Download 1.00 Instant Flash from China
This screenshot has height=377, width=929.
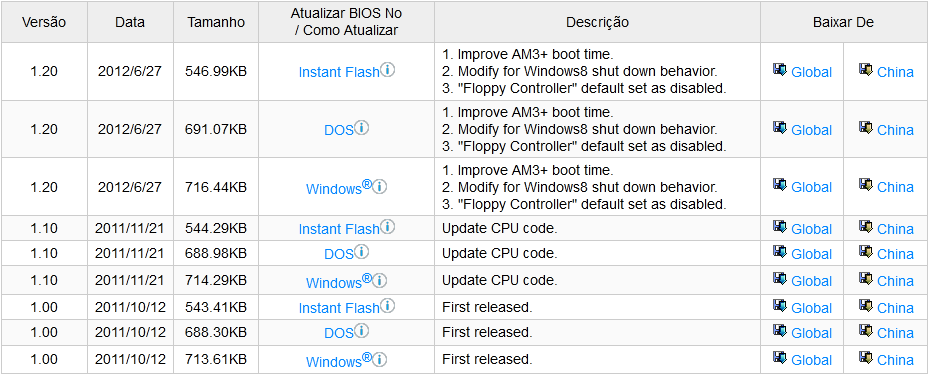895,308
